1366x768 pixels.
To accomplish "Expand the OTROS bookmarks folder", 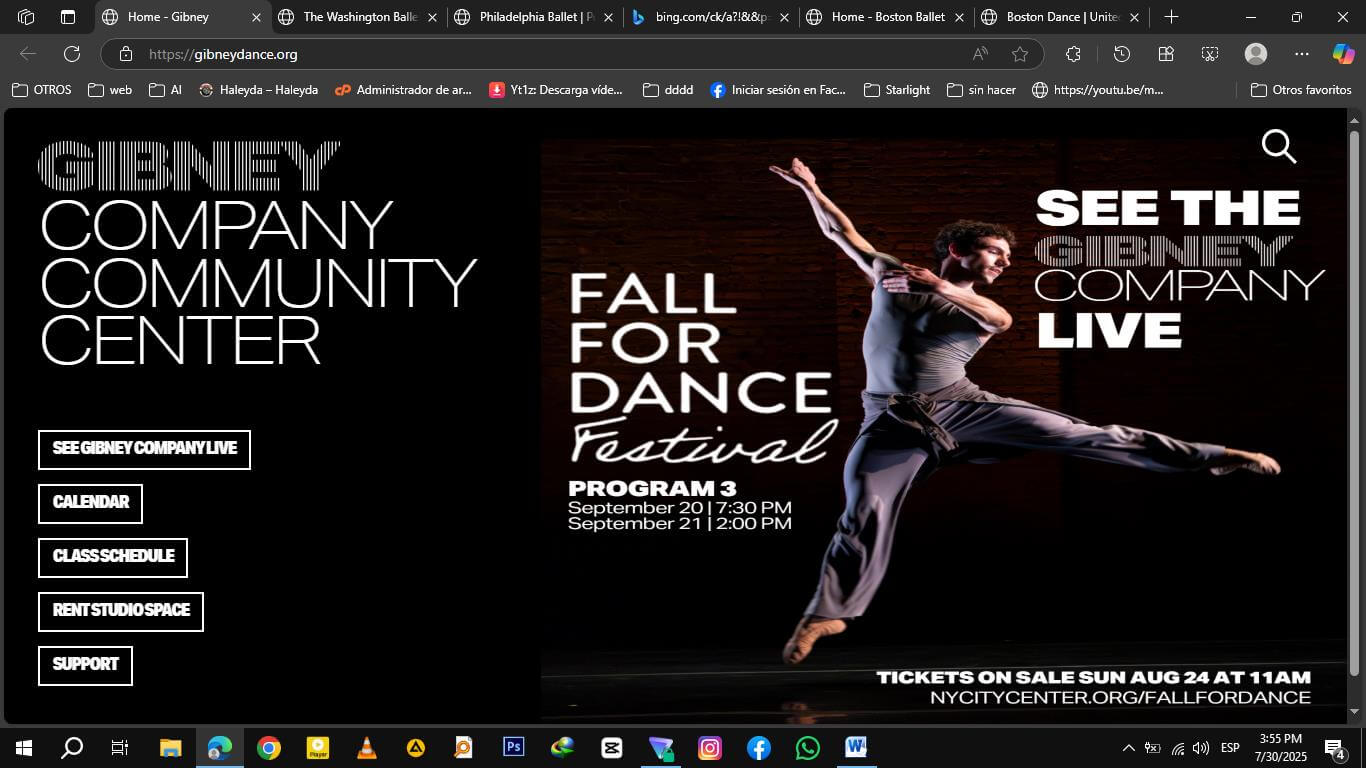I will [42, 90].
